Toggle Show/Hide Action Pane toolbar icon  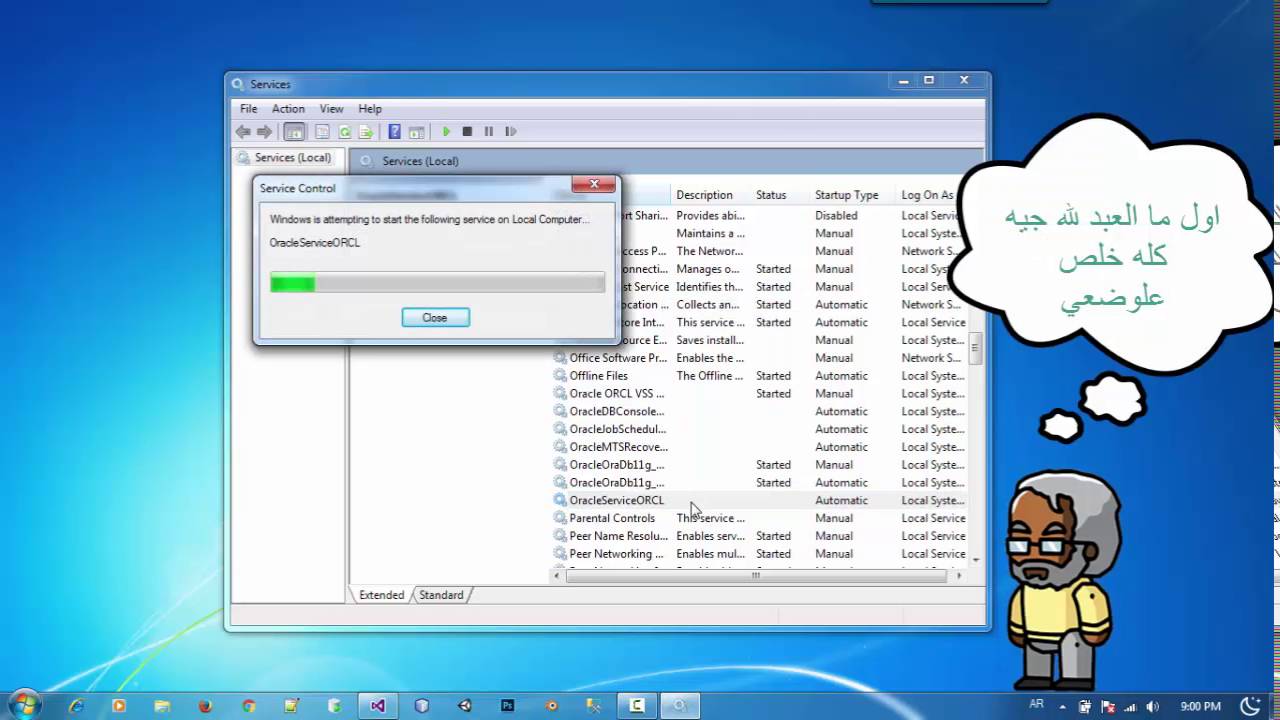click(x=417, y=131)
